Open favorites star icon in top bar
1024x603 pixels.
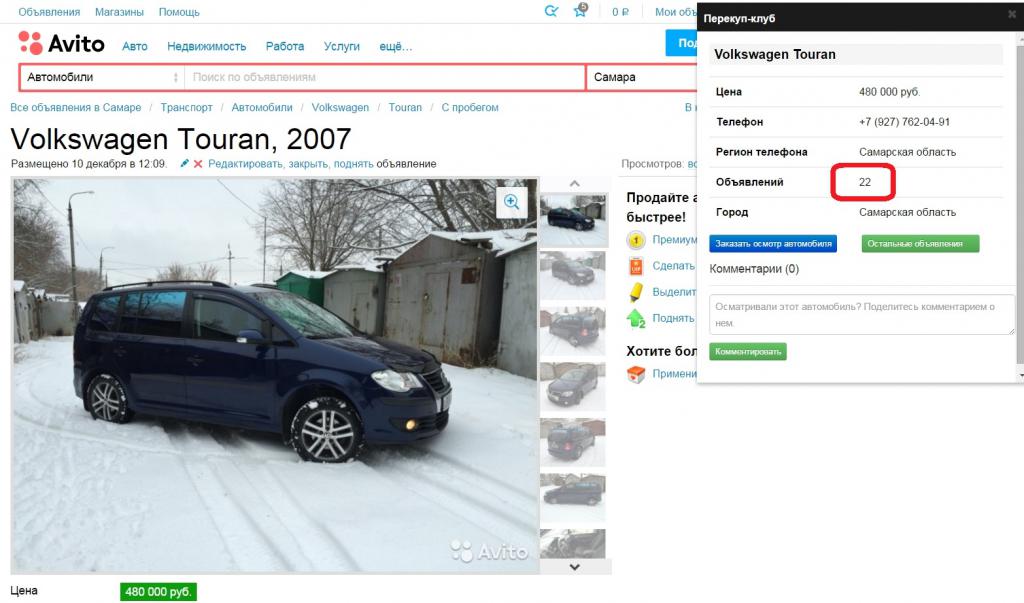(580, 10)
